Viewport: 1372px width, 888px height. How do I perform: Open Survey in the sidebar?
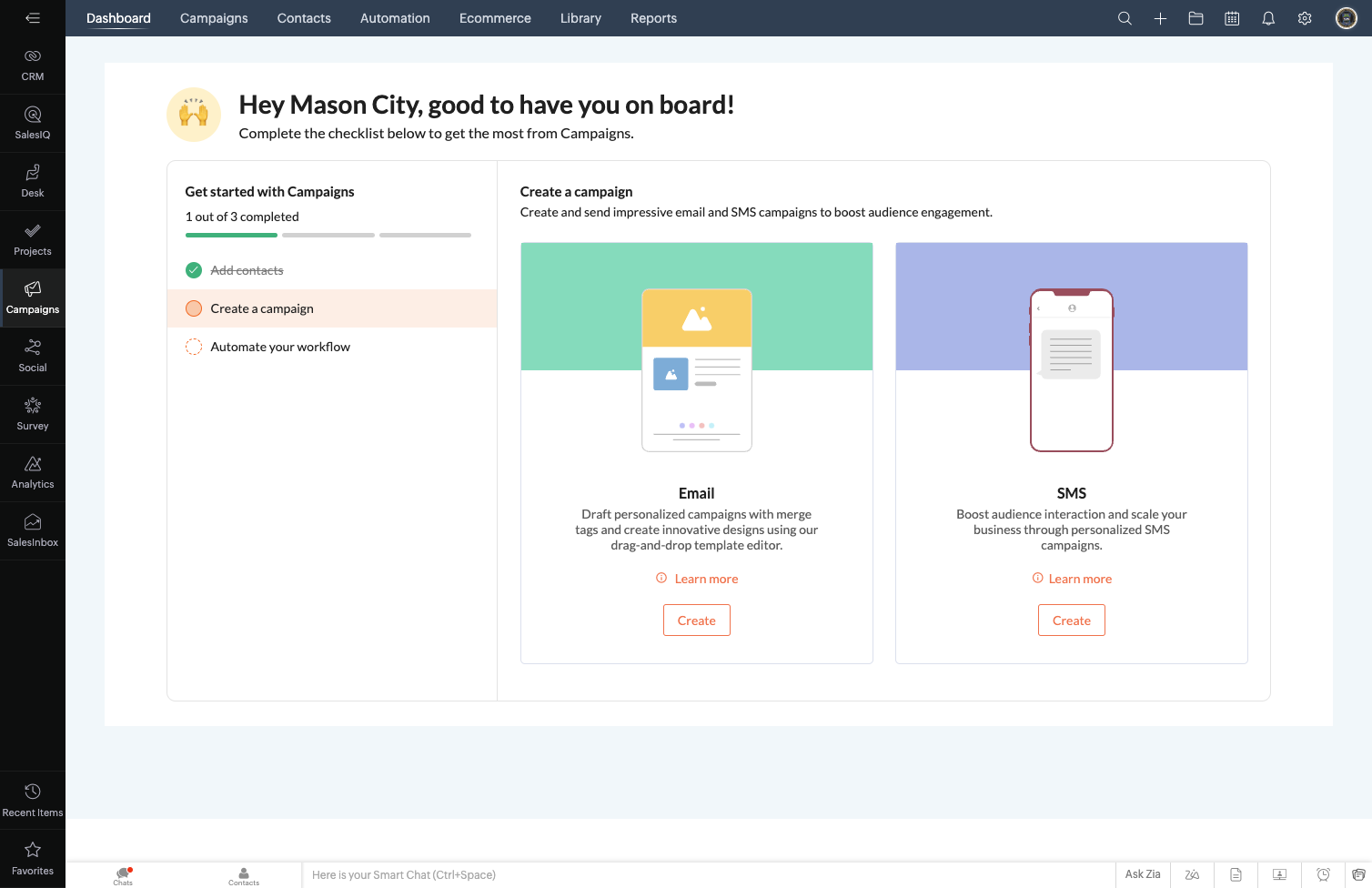[x=33, y=415]
